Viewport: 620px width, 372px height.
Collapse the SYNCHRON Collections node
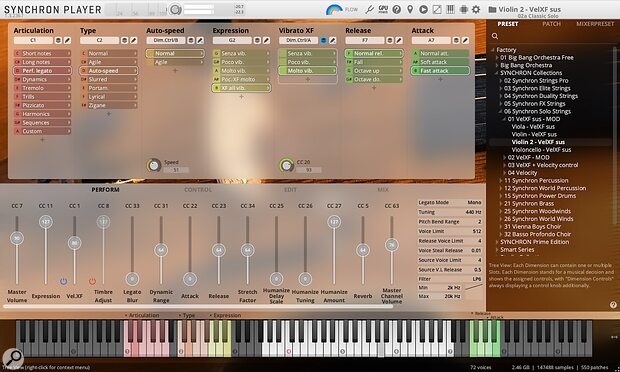click(x=497, y=73)
